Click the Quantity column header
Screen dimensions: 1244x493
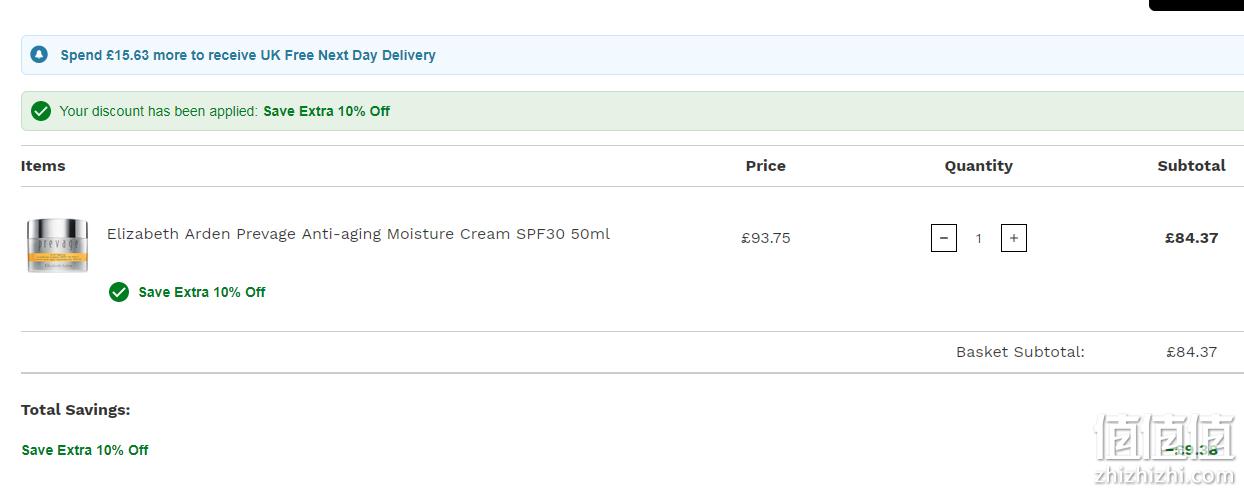[x=979, y=166]
